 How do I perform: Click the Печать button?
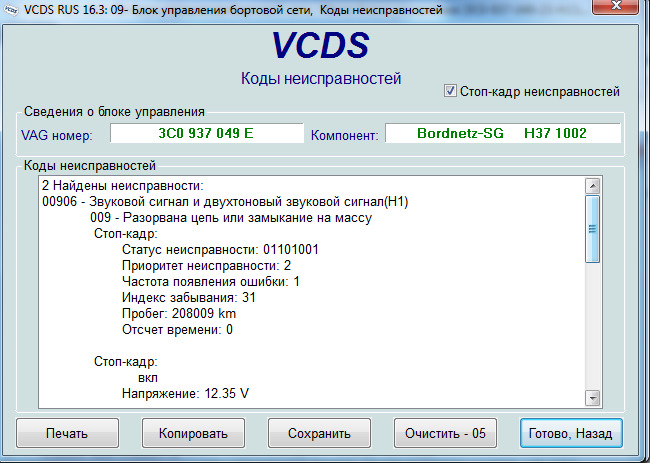click(x=67, y=433)
